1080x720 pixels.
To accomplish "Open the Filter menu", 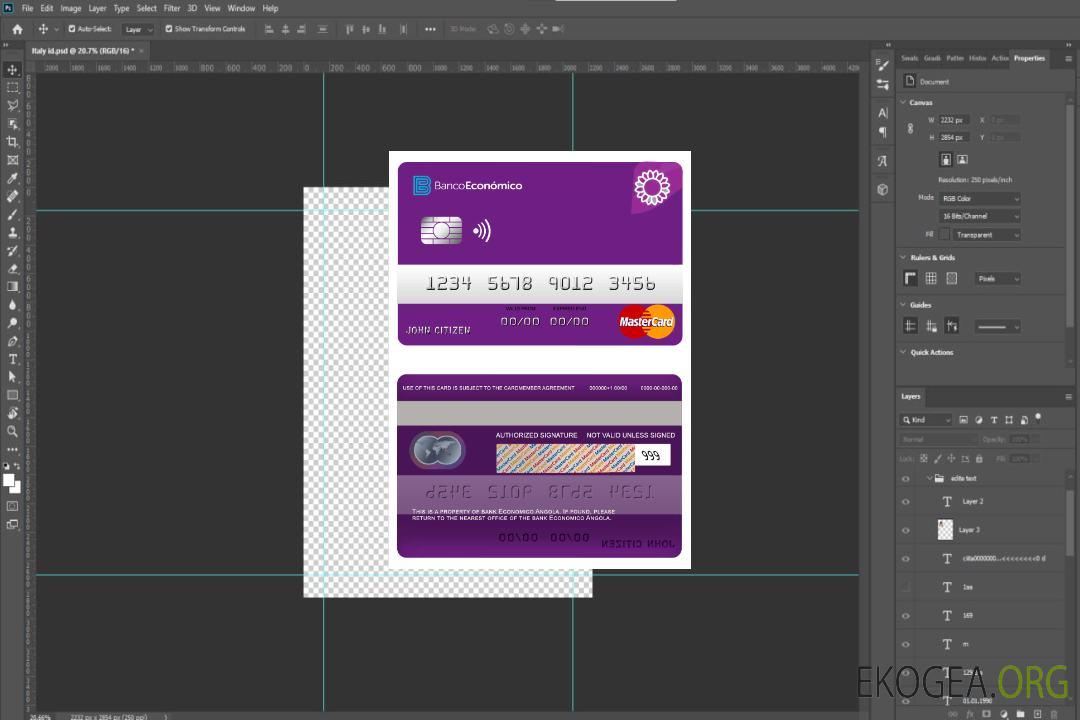I will click(x=172, y=8).
